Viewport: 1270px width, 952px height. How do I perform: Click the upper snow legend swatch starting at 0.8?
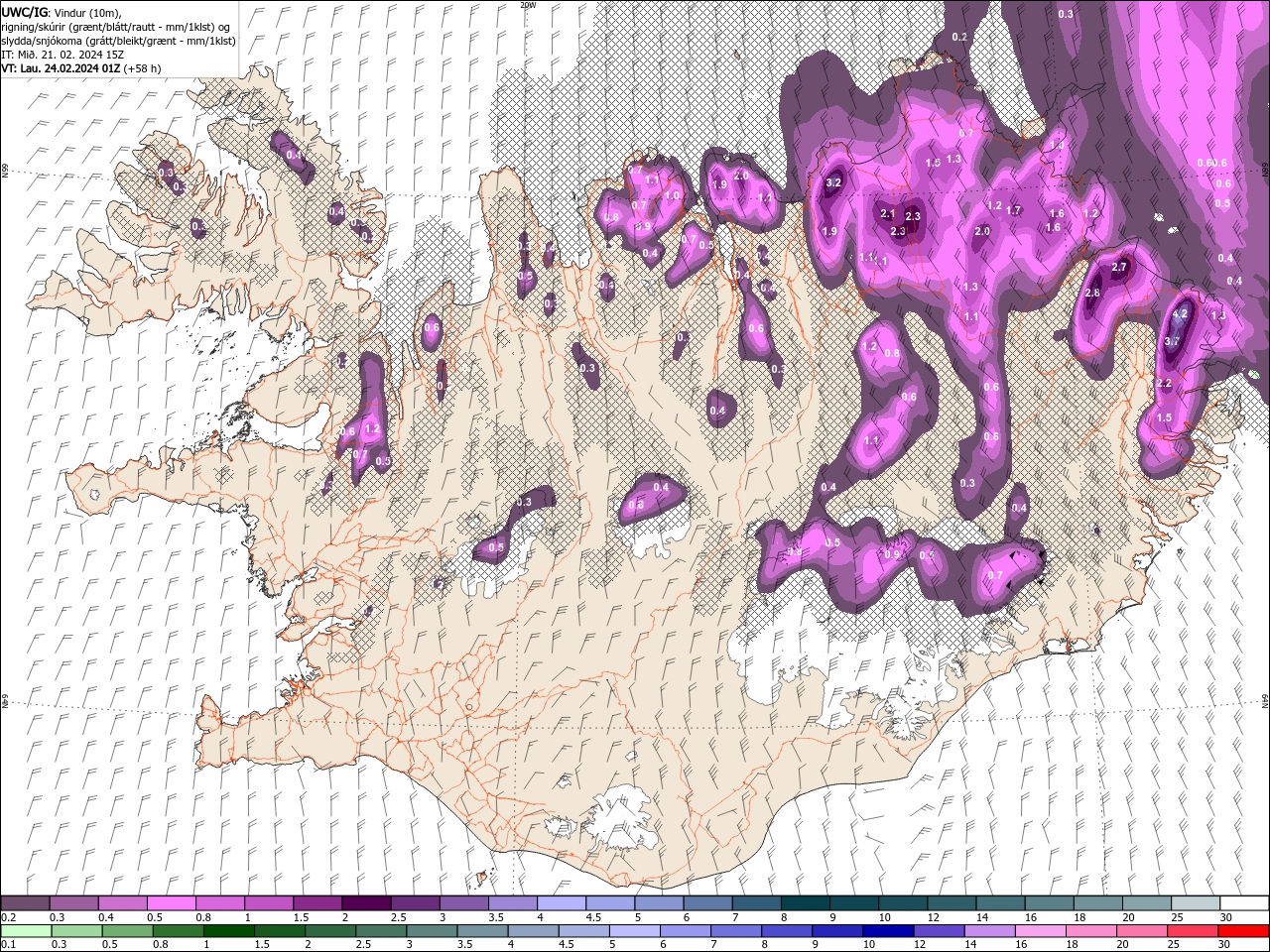[219, 903]
